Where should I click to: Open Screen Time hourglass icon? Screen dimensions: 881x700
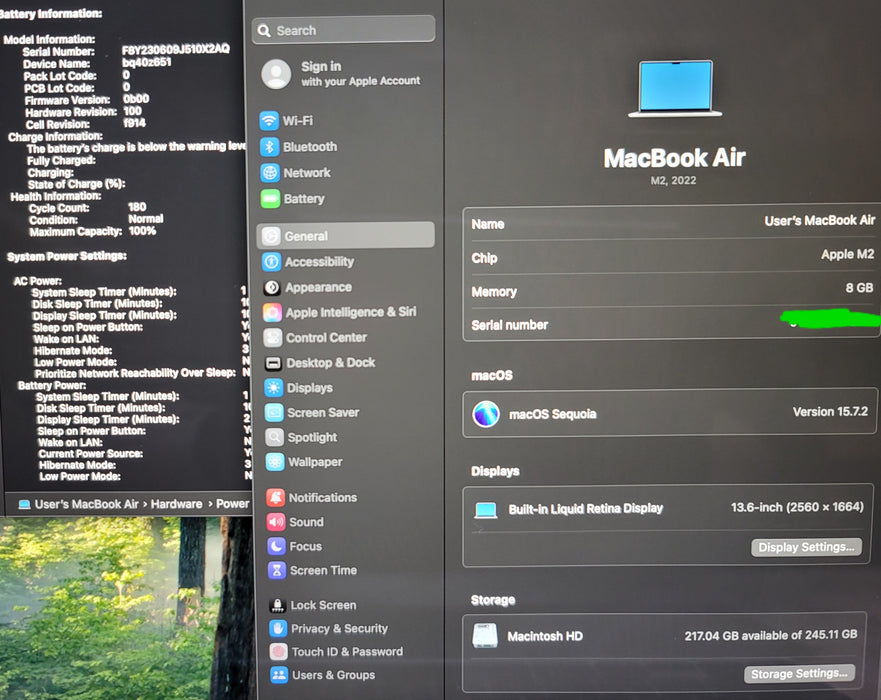[276, 570]
